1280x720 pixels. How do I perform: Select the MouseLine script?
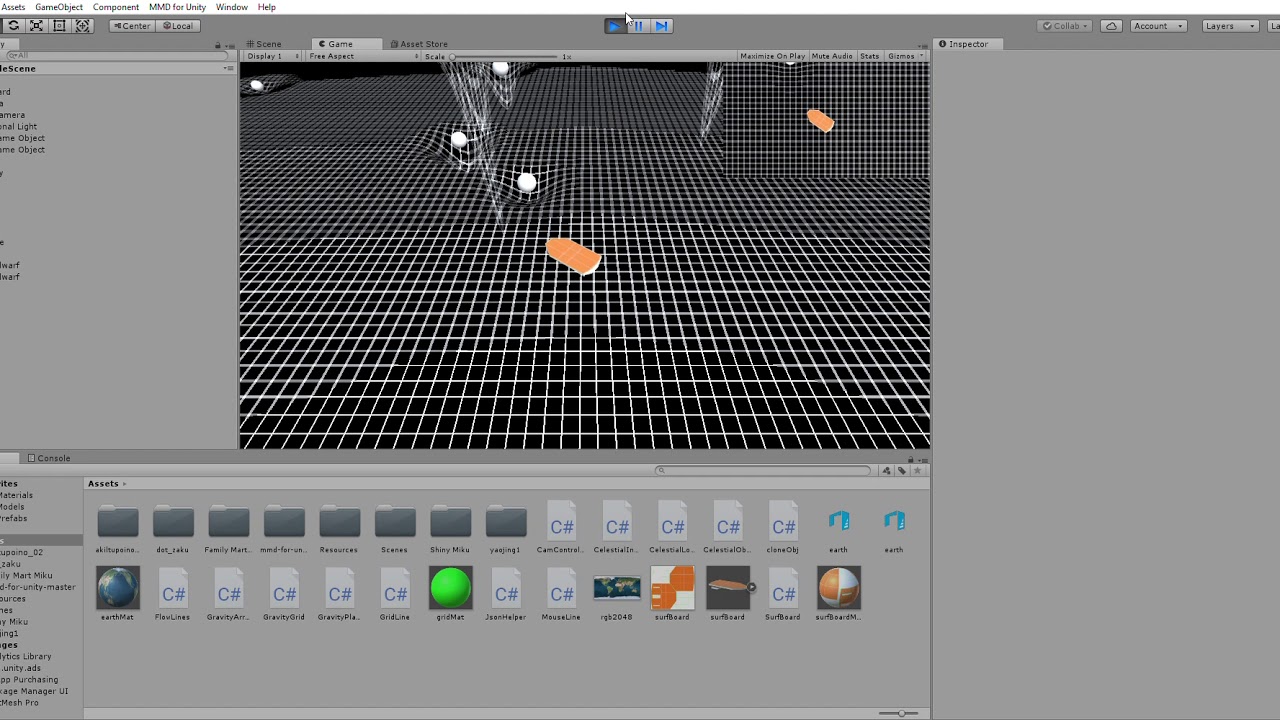point(561,594)
